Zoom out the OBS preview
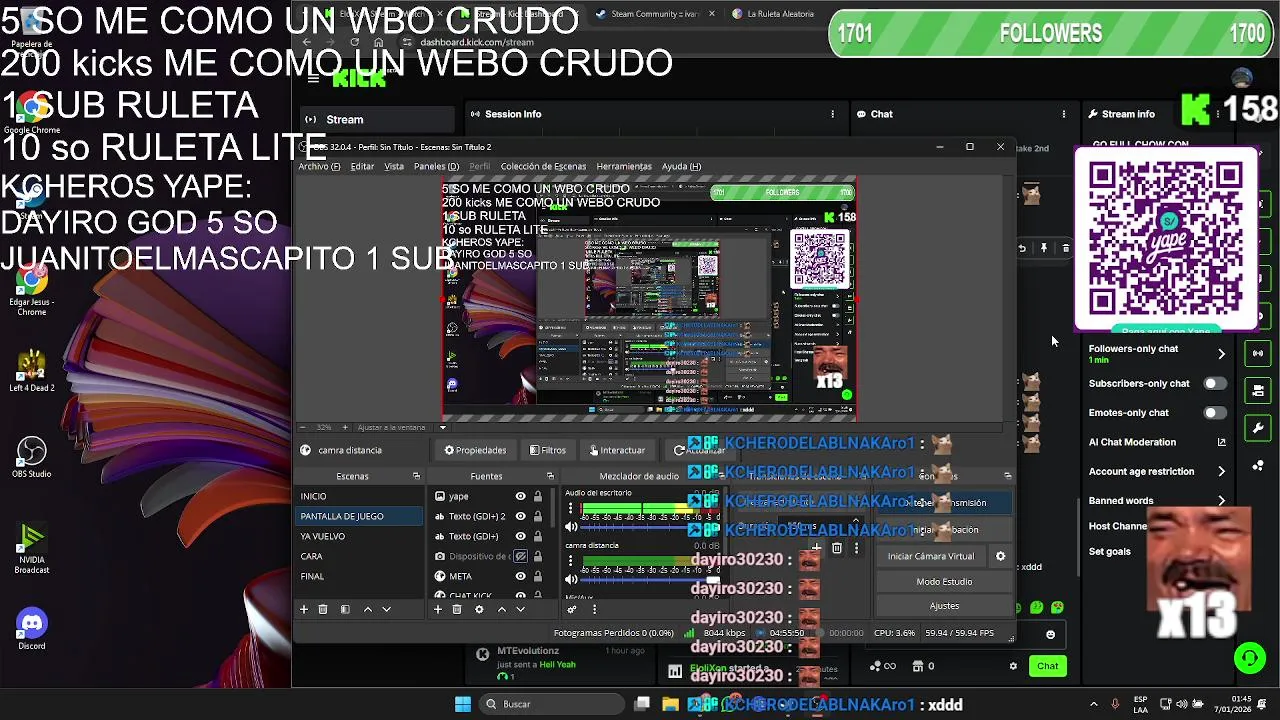Image resolution: width=1280 pixels, height=720 pixels. coord(303,427)
